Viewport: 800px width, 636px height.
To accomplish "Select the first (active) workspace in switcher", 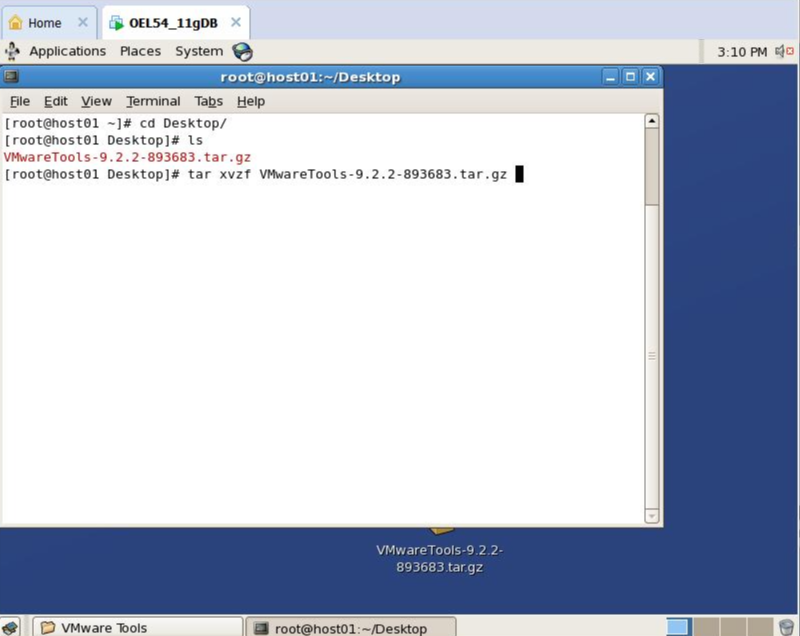I will click(x=679, y=627).
